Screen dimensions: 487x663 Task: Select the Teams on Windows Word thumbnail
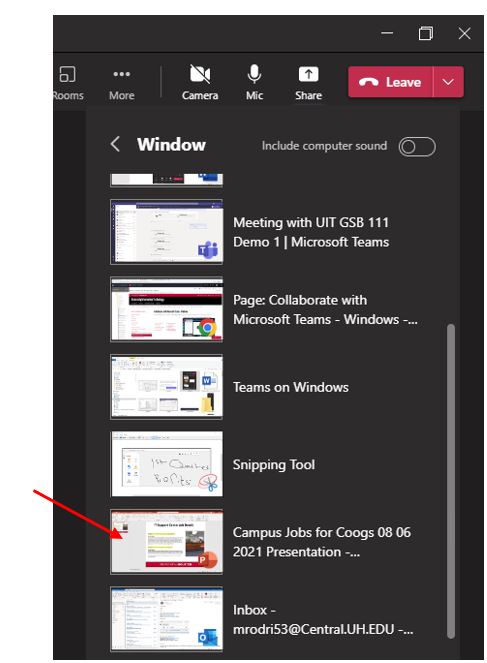point(167,387)
